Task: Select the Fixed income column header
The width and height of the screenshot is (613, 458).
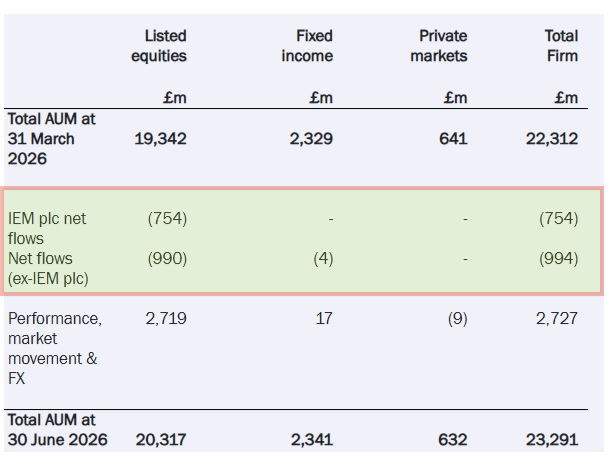Action: 307,46
